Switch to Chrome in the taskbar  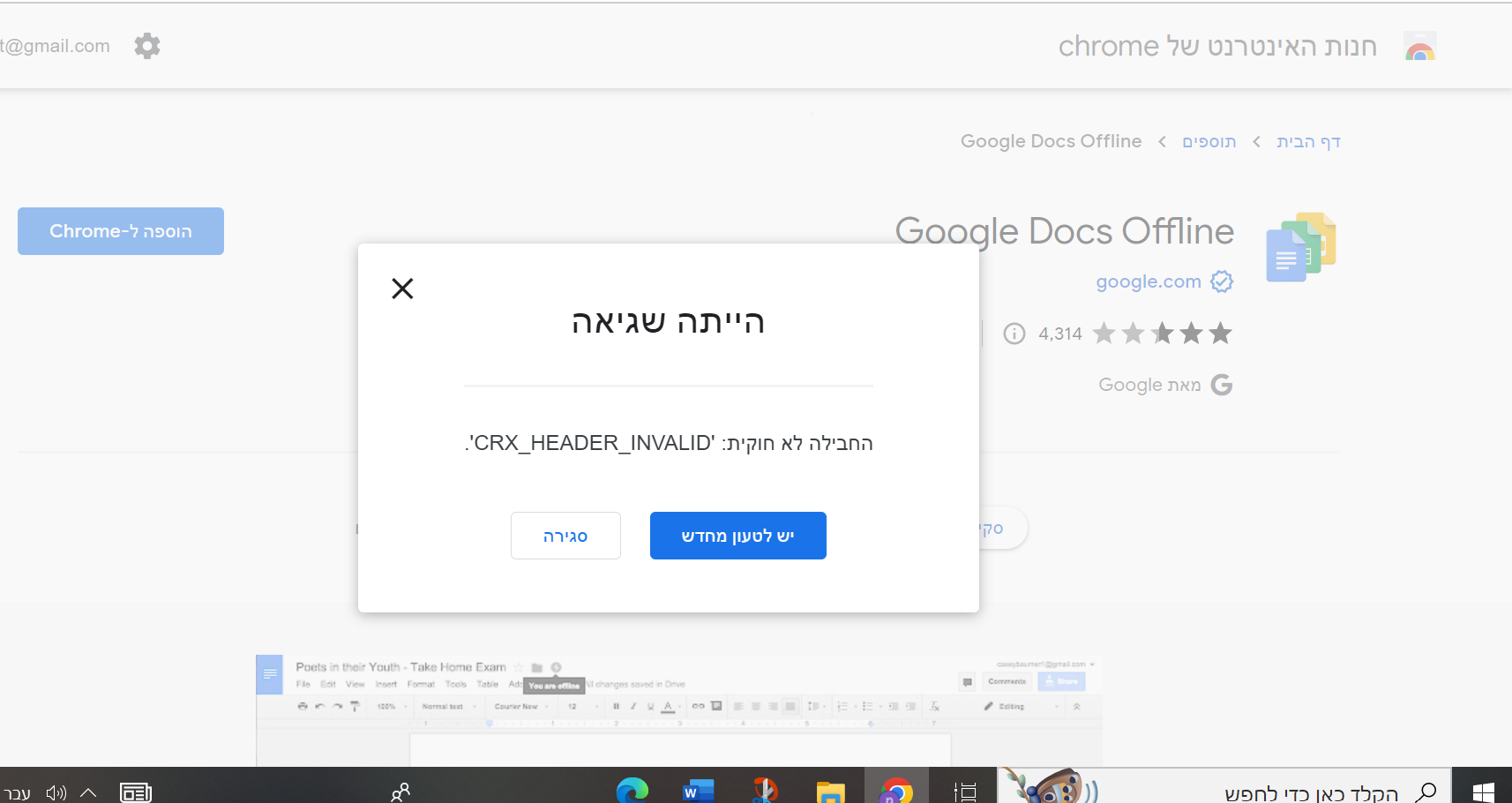895,790
